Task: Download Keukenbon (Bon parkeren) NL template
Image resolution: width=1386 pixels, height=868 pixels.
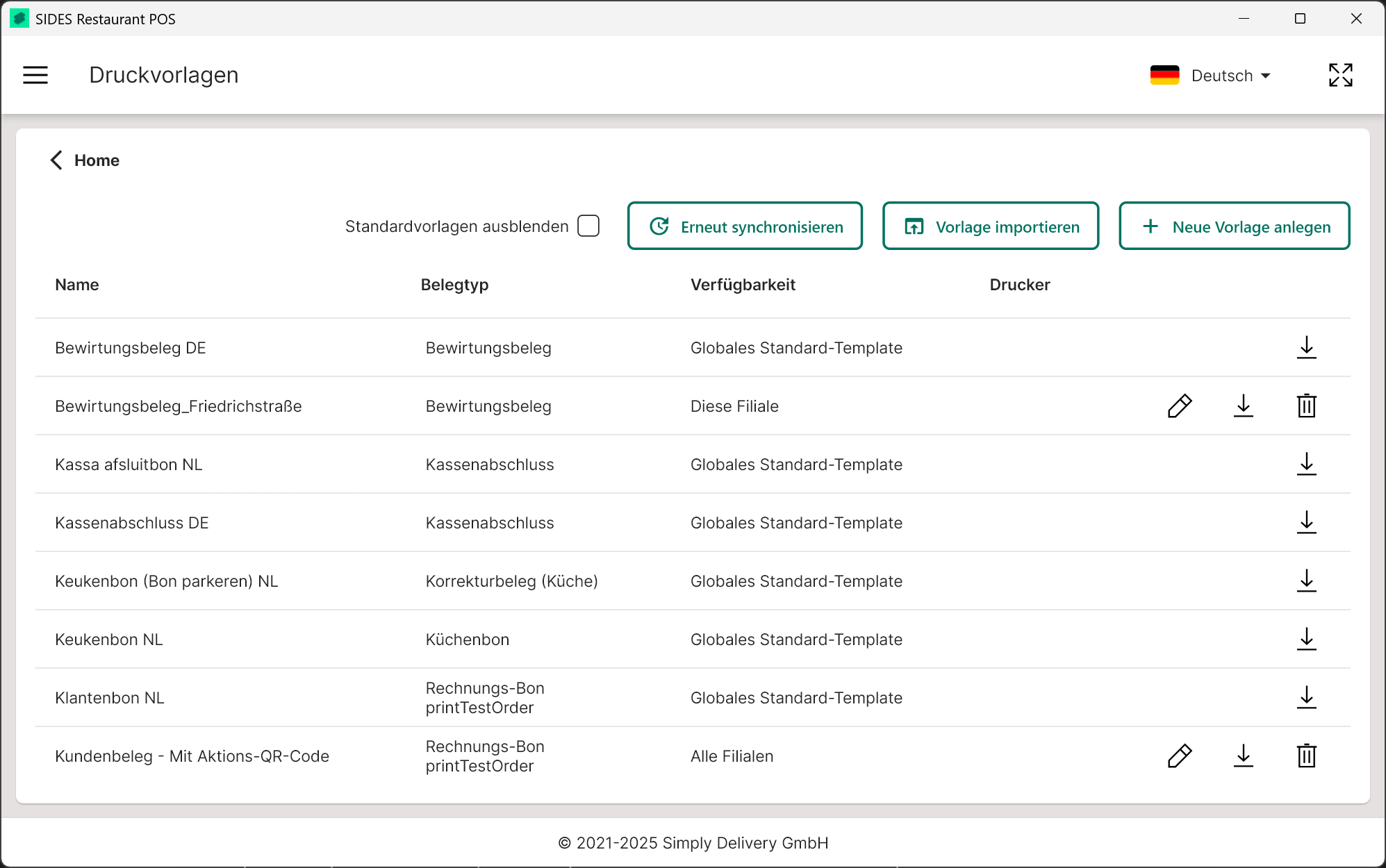Action: tap(1306, 581)
